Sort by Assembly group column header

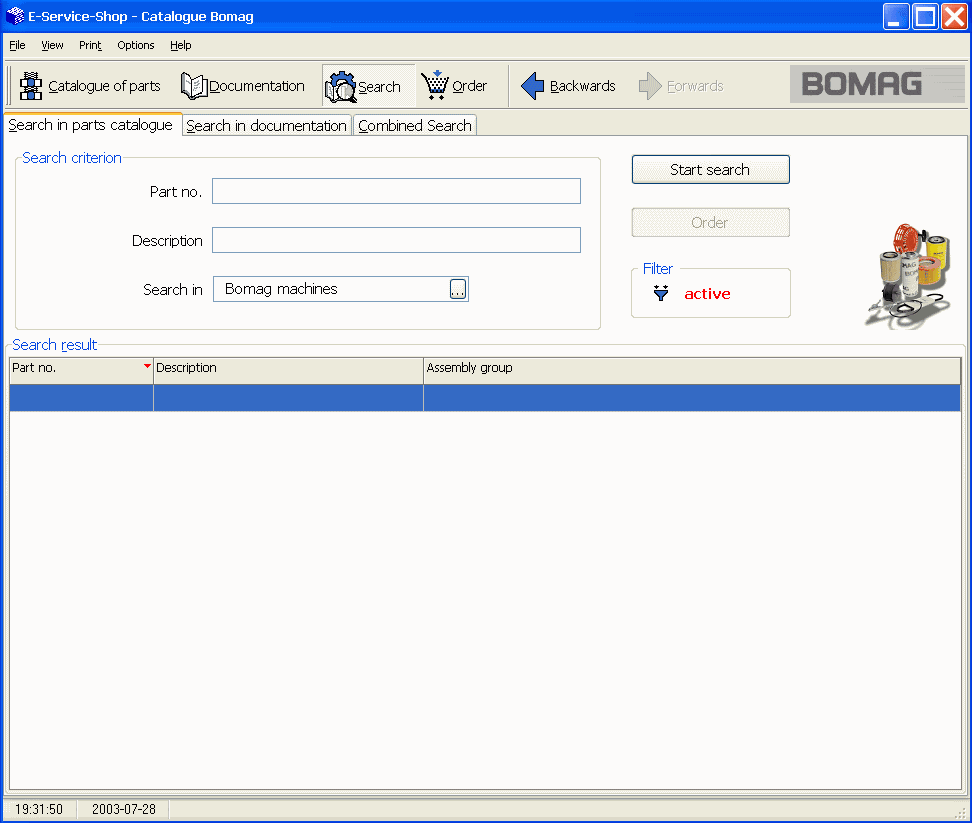click(x=692, y=370)
